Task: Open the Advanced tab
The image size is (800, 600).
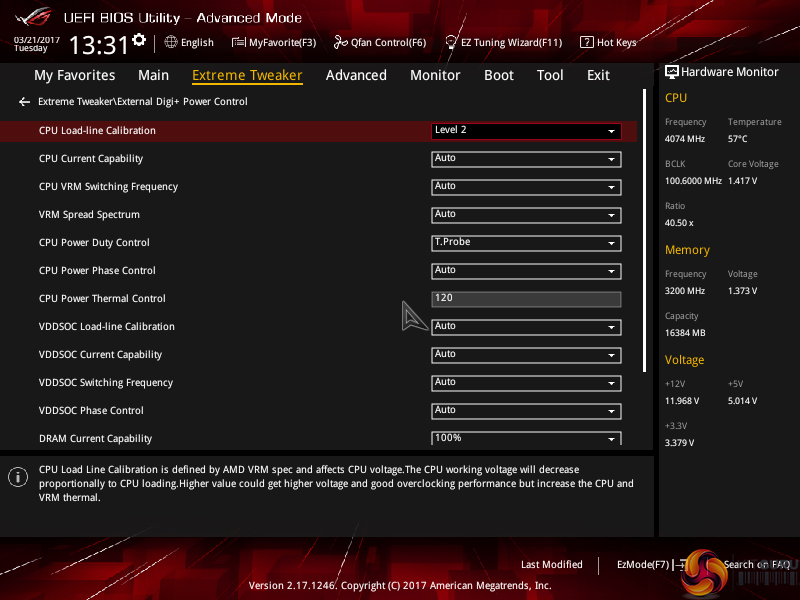Action: click(356, 76)
